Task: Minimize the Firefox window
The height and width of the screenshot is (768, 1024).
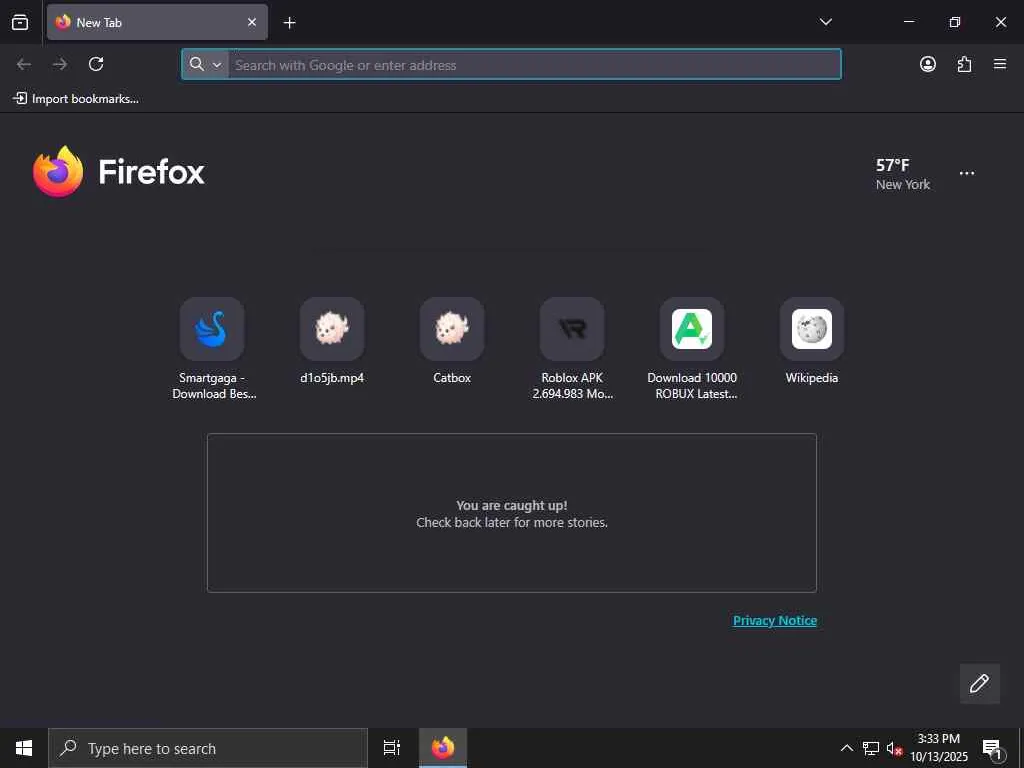Action: coord(908,22)
